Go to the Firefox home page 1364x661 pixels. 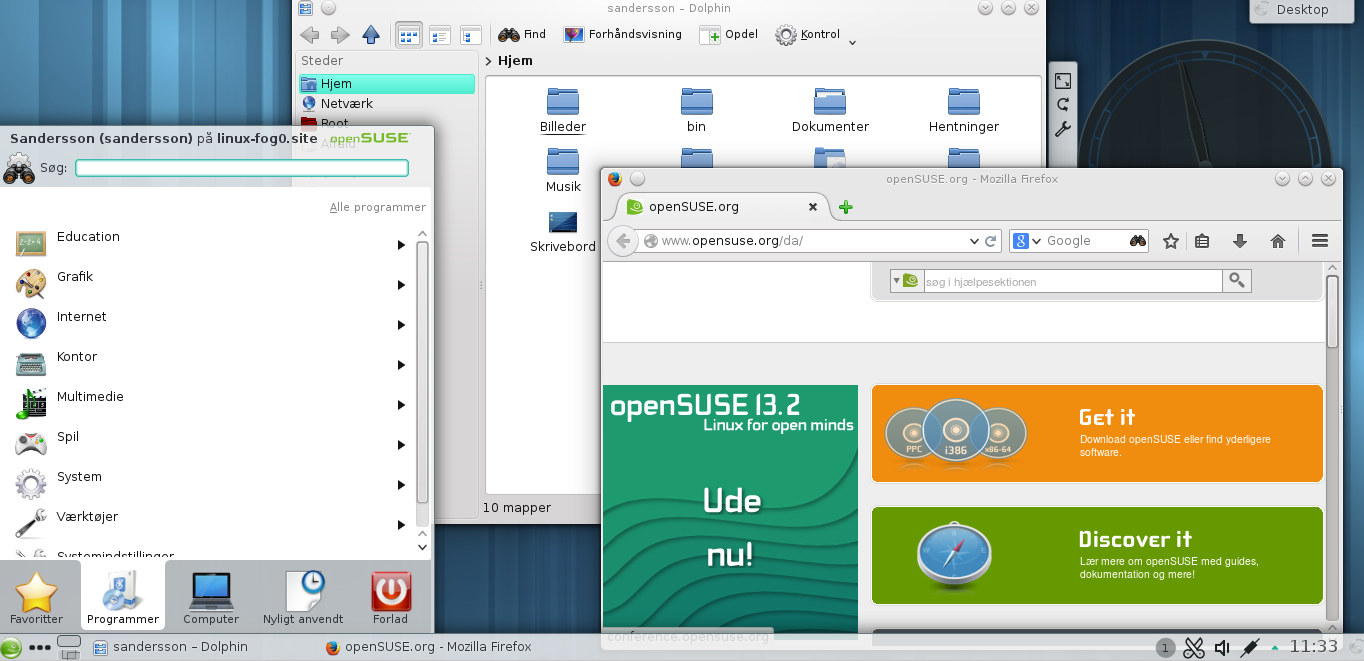(1277, 241)
